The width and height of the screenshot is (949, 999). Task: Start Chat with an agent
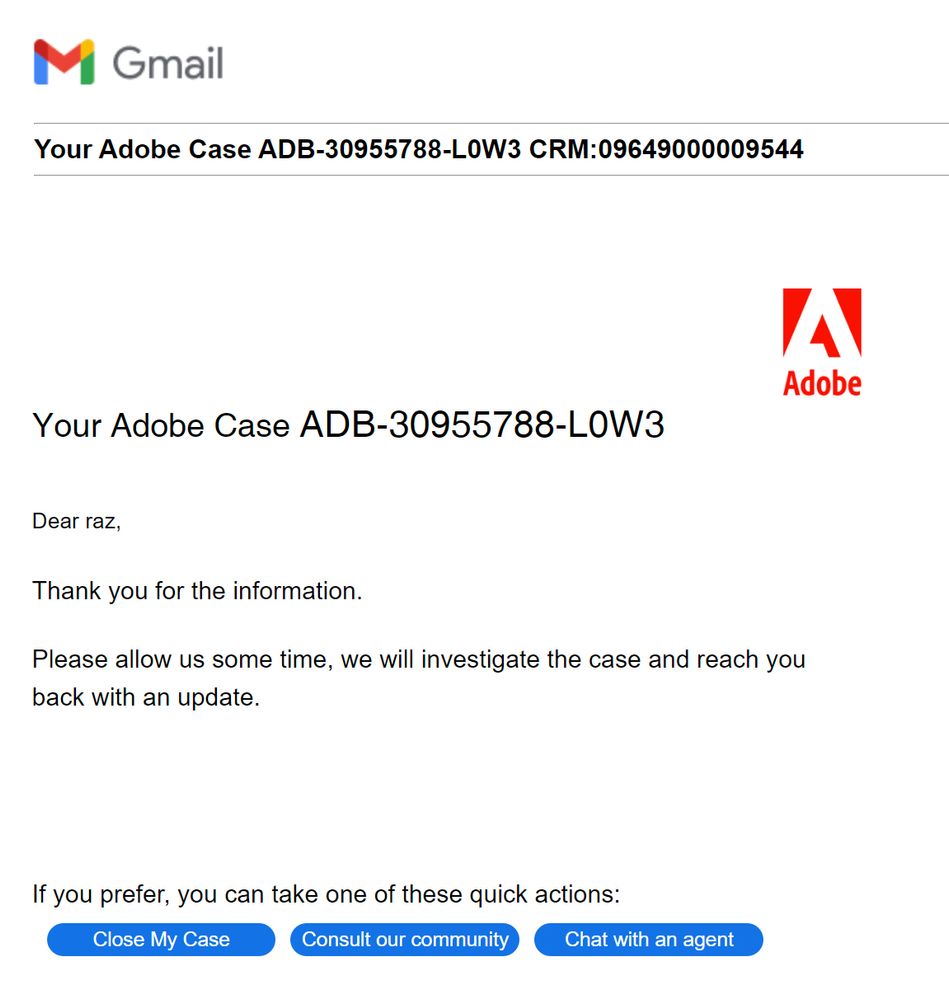point(648,939)
